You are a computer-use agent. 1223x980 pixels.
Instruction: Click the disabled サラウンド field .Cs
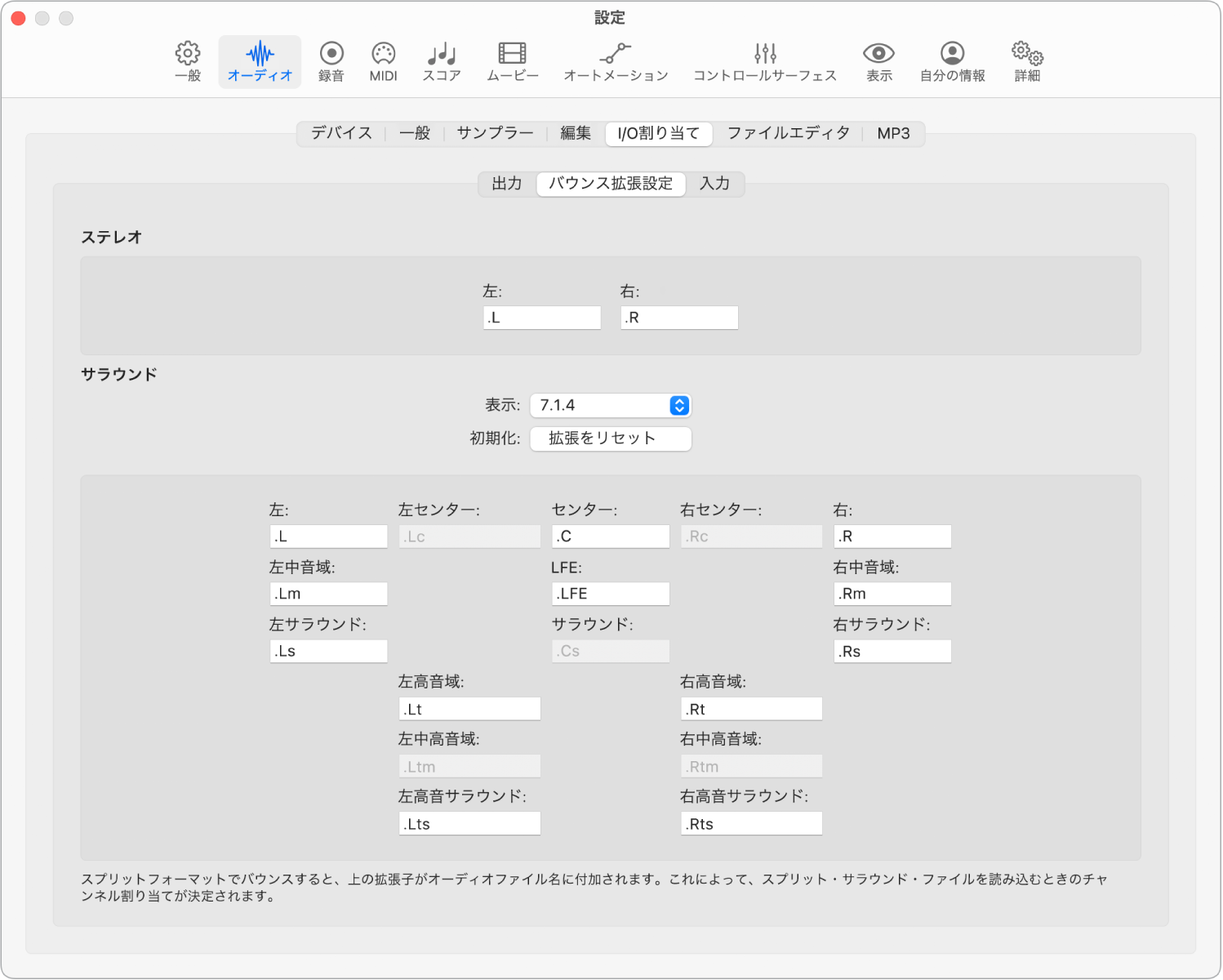tap(611, 651)
